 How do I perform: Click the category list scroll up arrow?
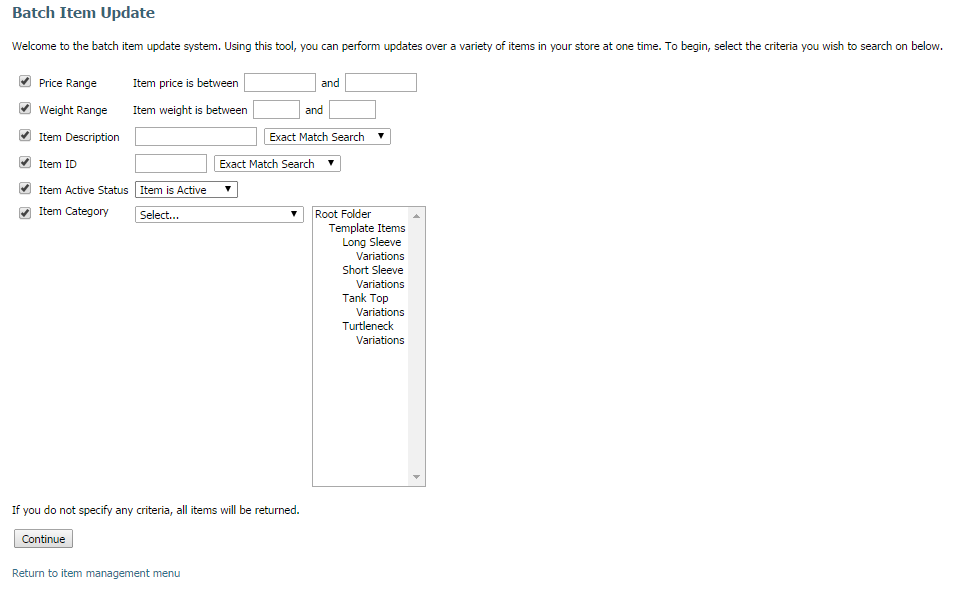tap(417, 216)
